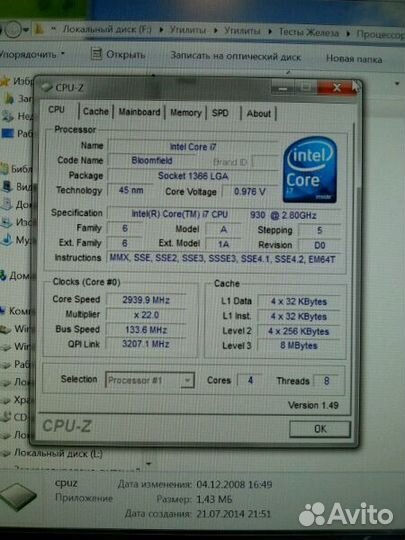Click the Core Voltage value 0.976 V
405x540 pixels.
pos(249,192)
